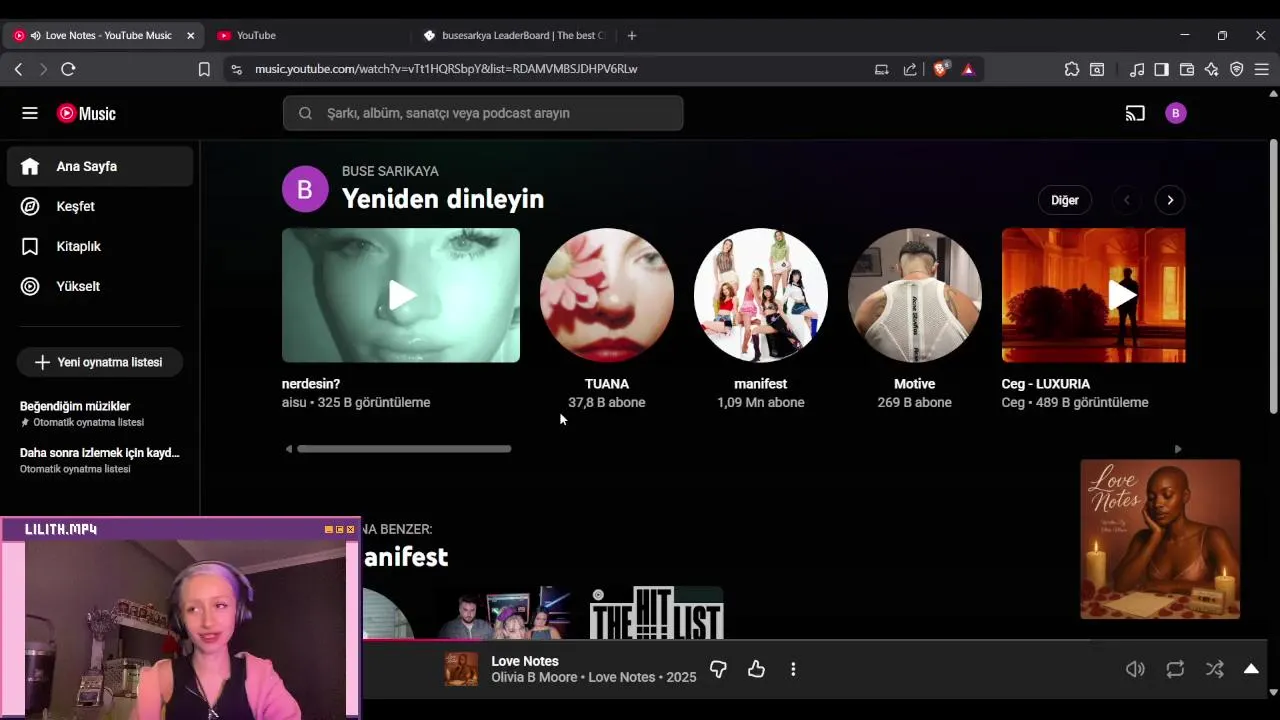Image resolution: width=1280 pixels, height=720 pixels.
Task: Open the Brave Shields lion icon
Action: [940, 69]
